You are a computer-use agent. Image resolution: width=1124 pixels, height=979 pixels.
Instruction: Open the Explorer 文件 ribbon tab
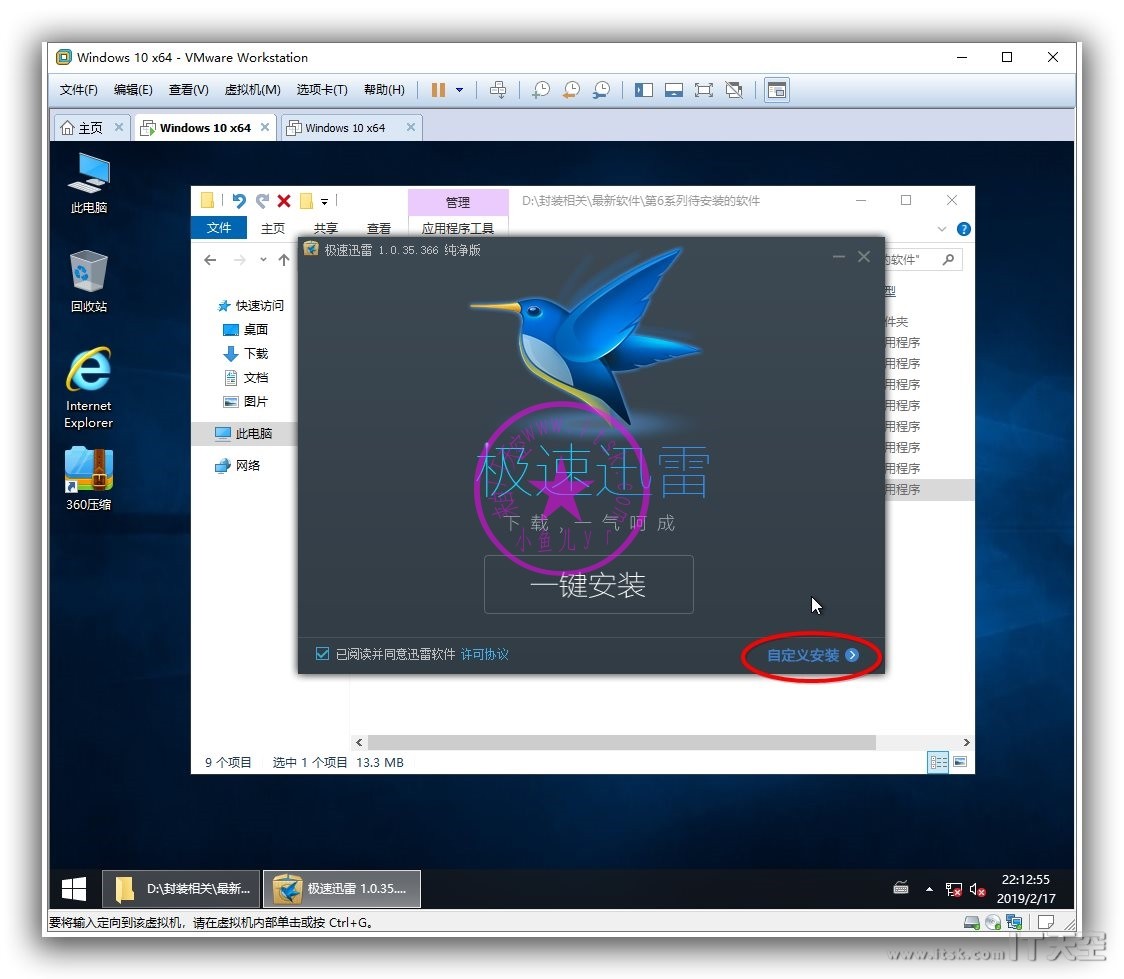click(219, 228)
